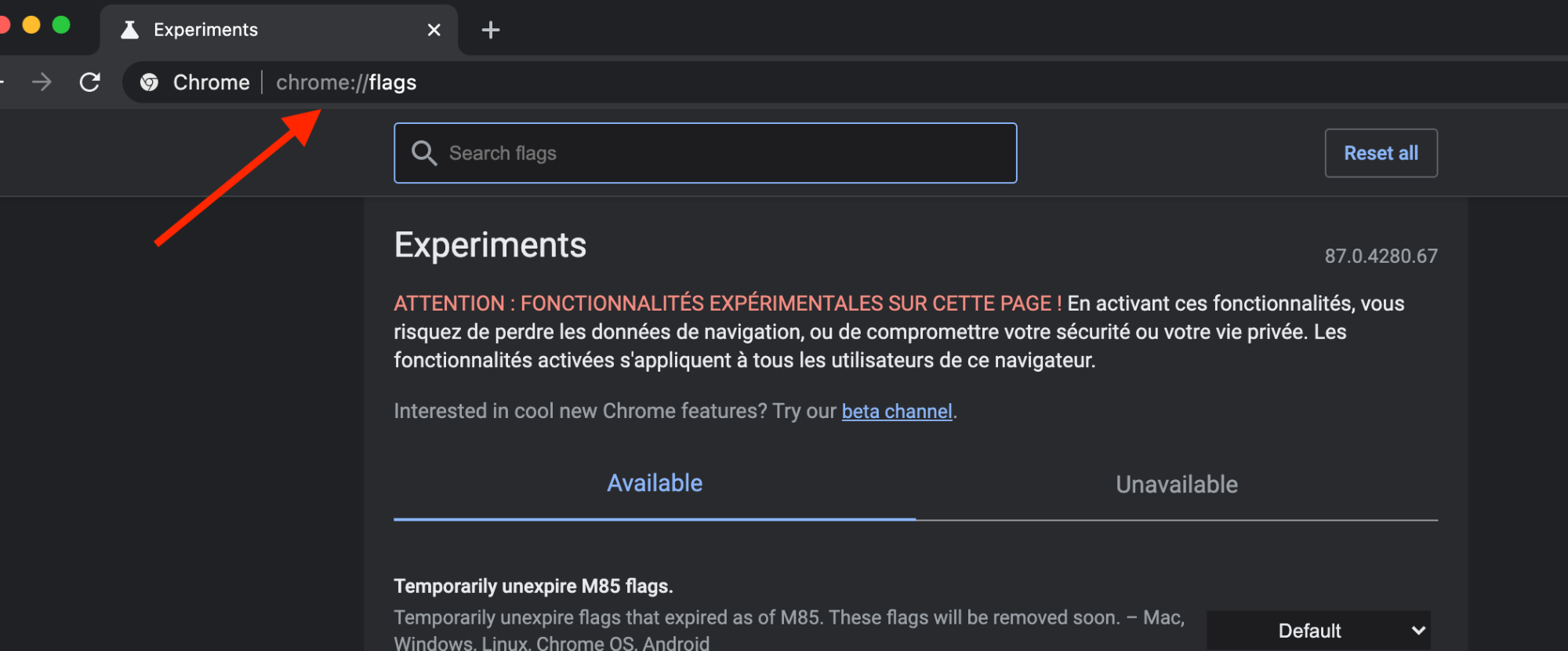Close the Experiments browser tab

pyautogui.click(x=434, y=30)
